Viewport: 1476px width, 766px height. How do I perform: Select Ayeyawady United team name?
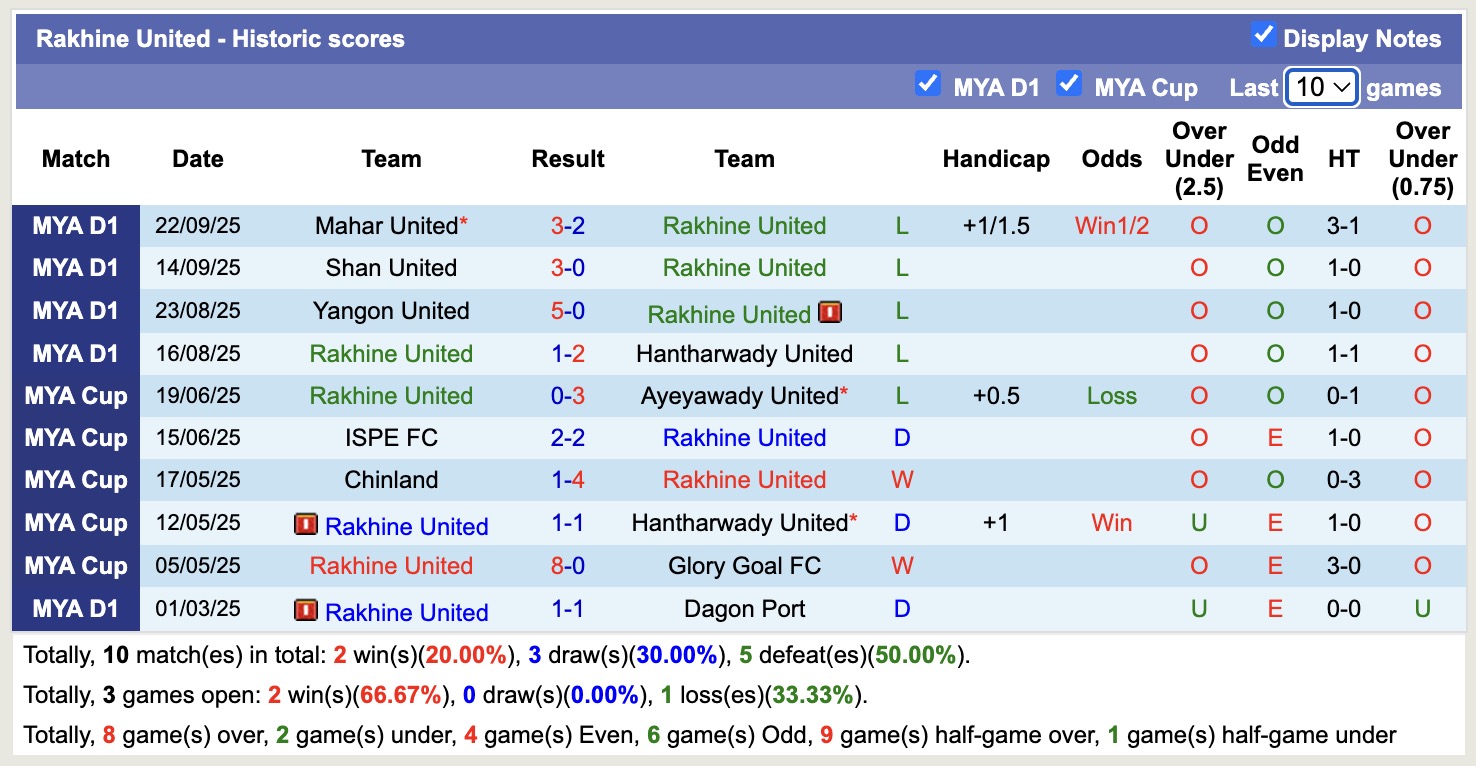[x=739, y=396]
